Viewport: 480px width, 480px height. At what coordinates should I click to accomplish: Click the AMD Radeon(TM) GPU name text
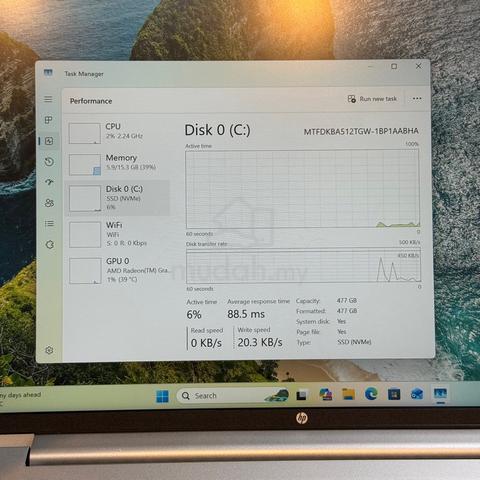tap(138, 271)
